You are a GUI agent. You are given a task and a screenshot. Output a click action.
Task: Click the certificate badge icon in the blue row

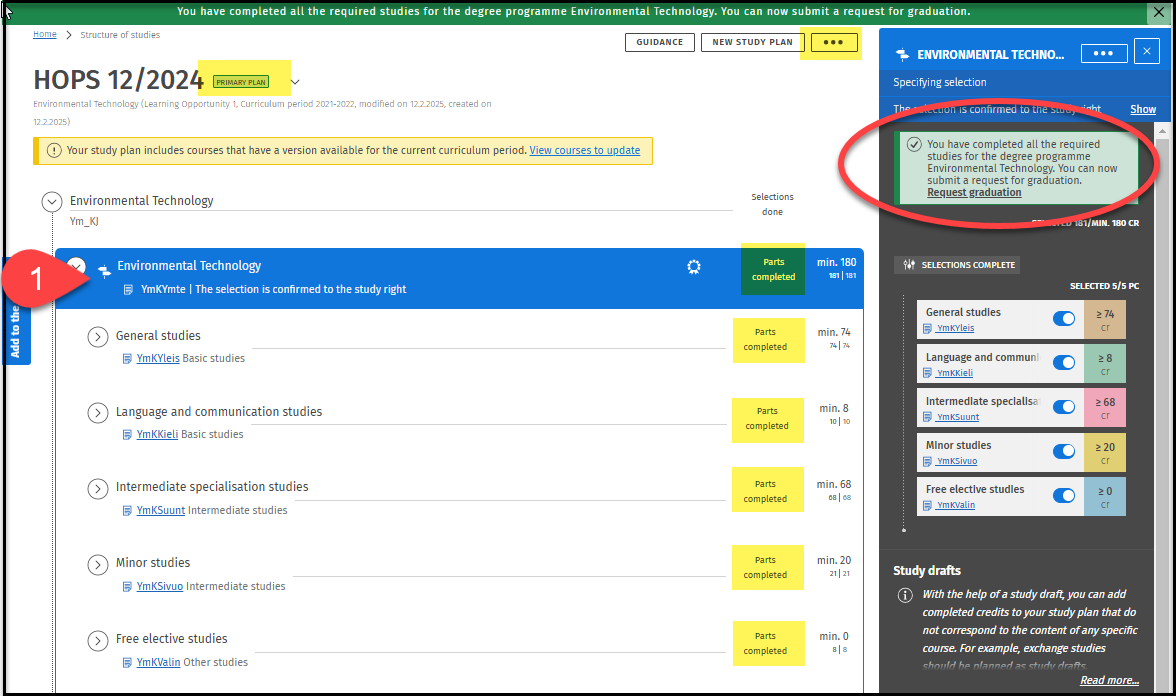(694, 266)
